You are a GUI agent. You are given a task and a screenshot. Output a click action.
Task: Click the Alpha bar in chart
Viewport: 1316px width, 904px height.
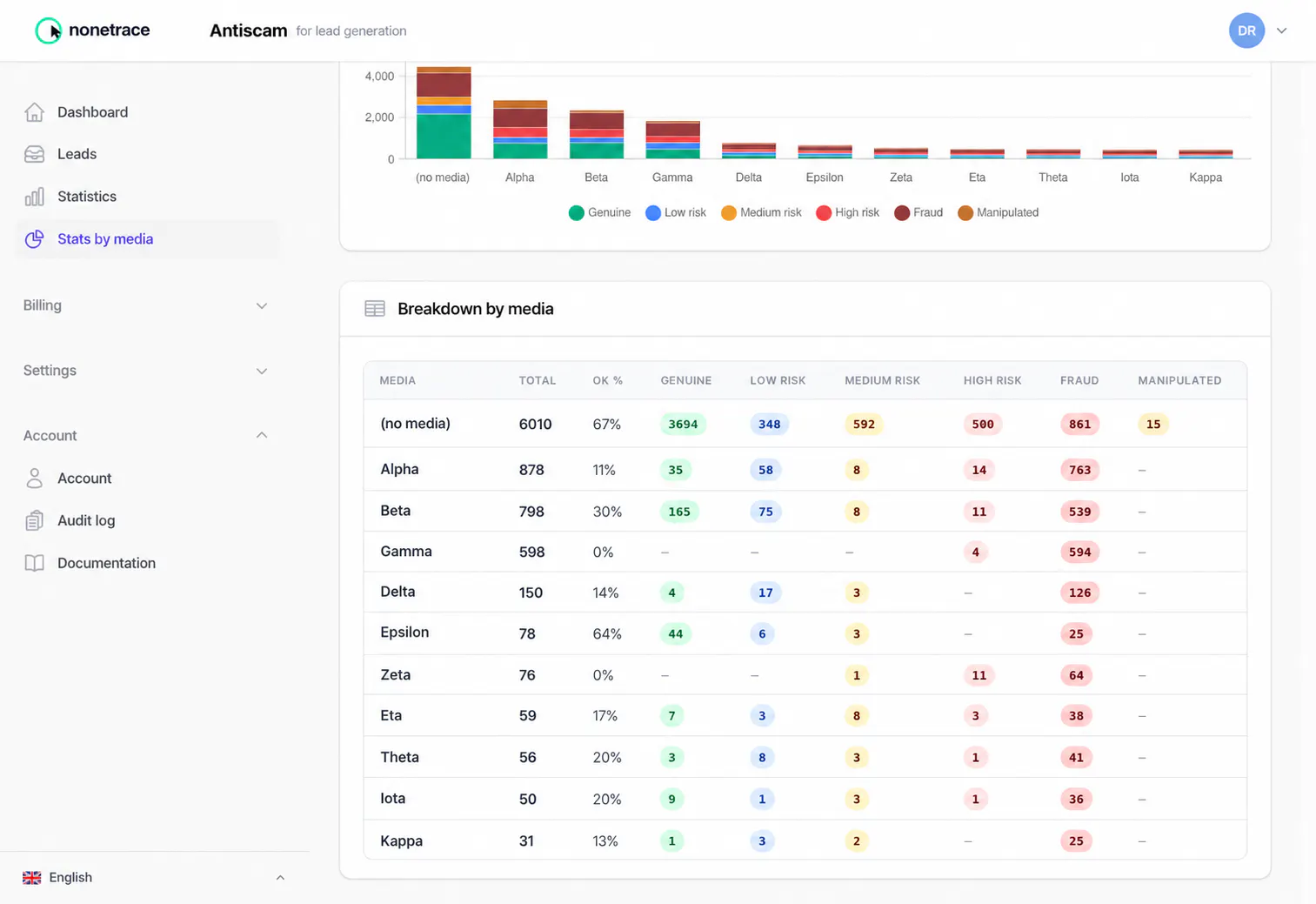tap(520, 130)
